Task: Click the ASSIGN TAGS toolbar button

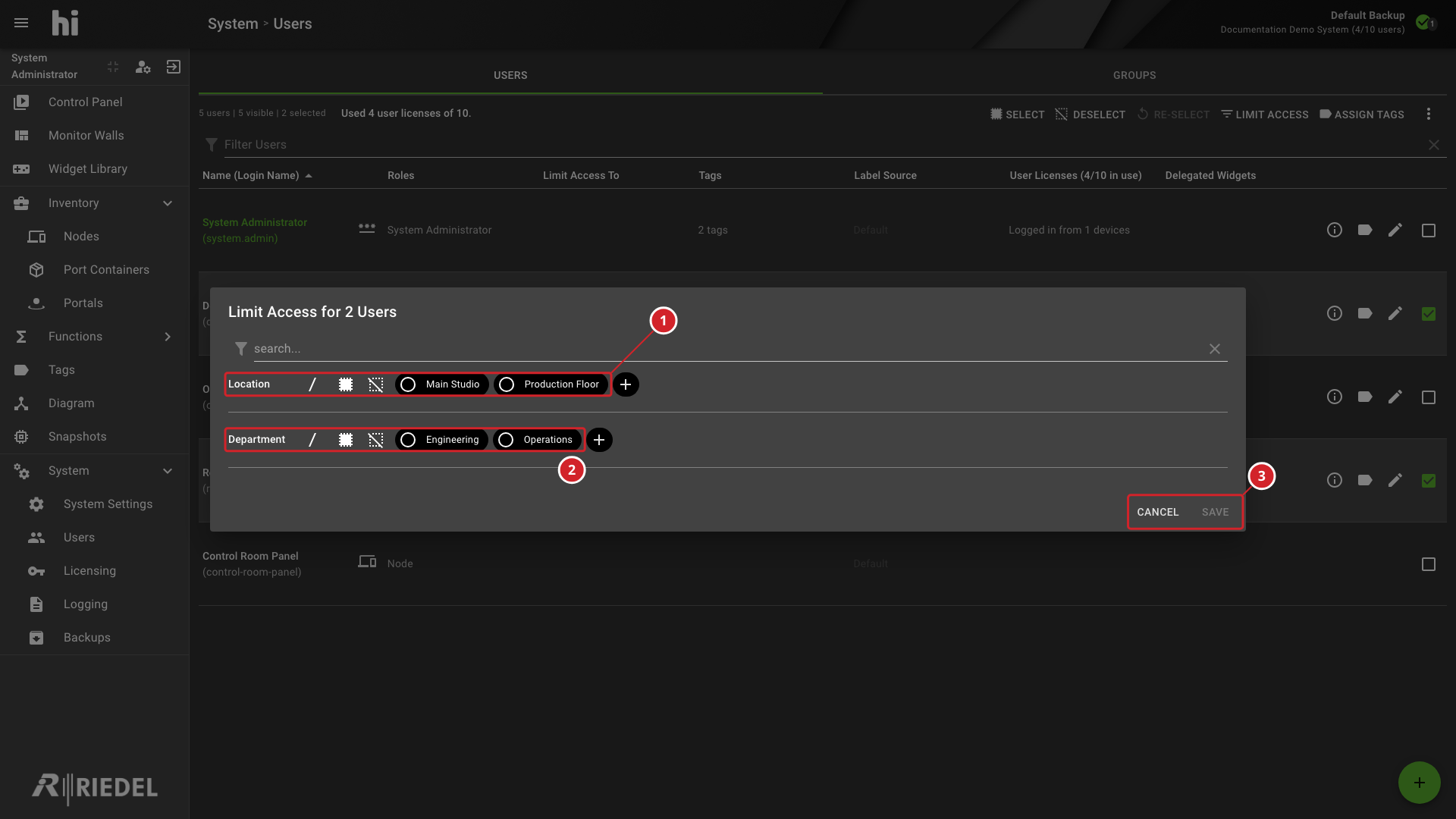Action: 1362,115
